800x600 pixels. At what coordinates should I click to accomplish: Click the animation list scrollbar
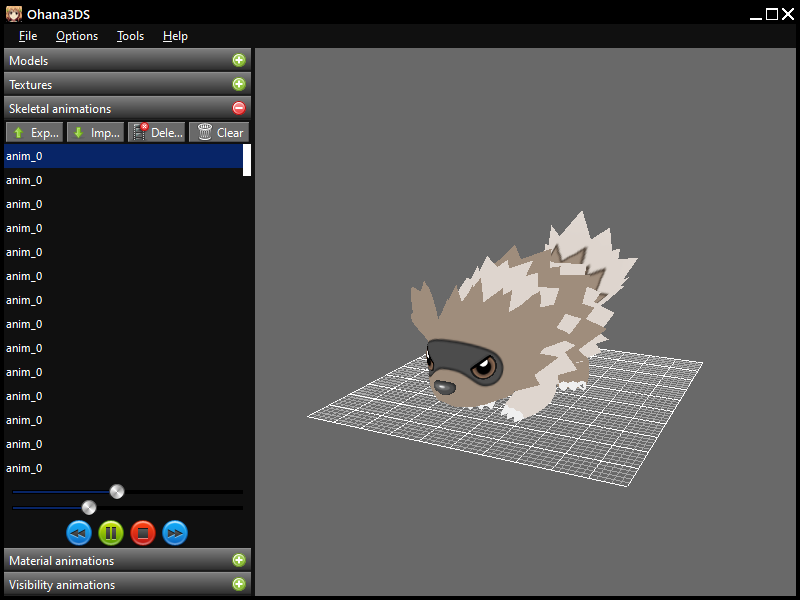(247, 160)
